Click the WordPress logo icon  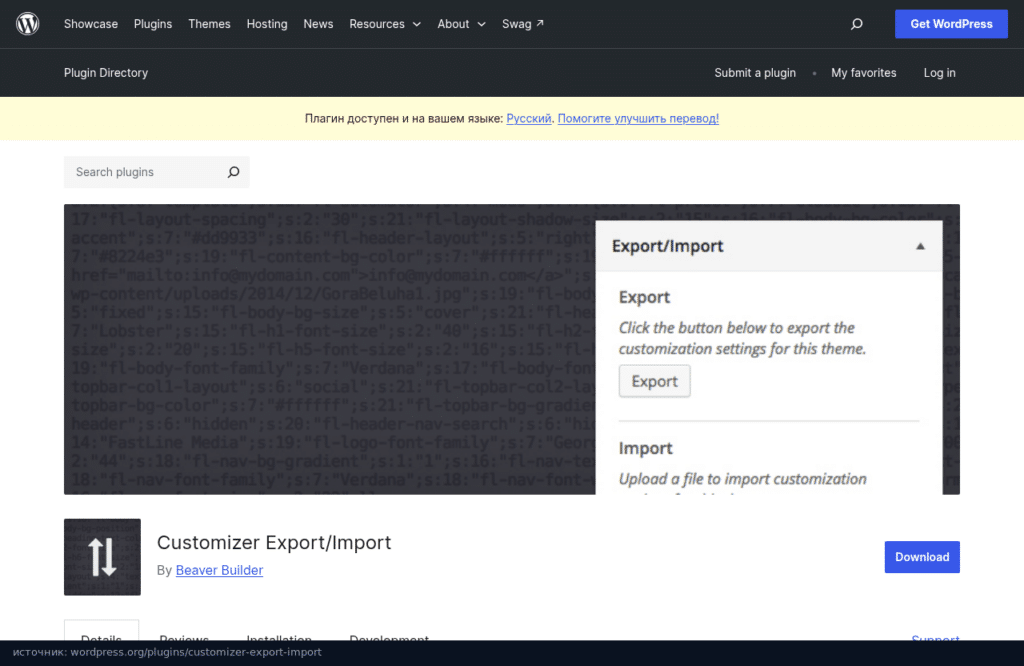(27, 24)
